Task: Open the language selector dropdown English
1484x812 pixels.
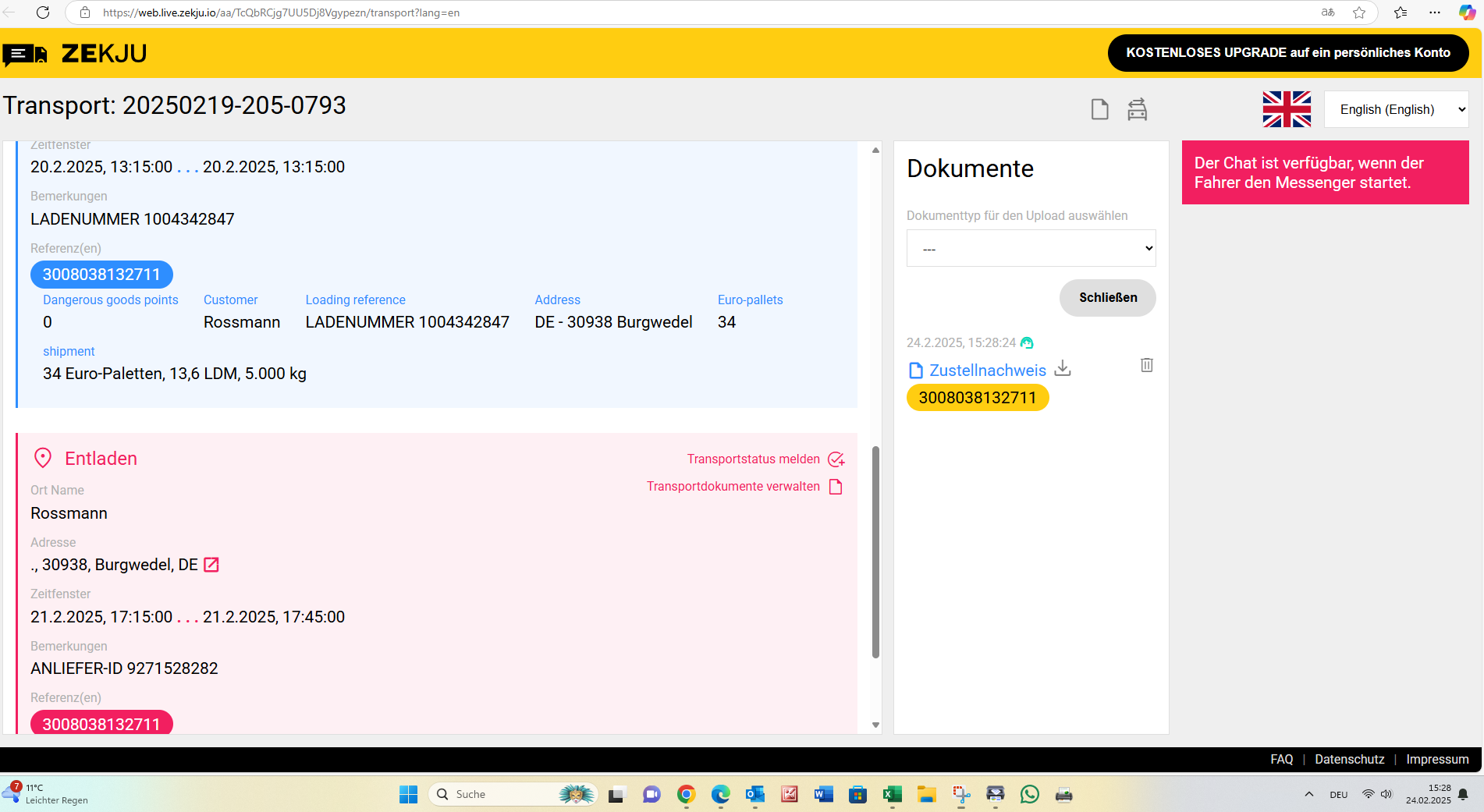Action: [x=1396, y=109]
